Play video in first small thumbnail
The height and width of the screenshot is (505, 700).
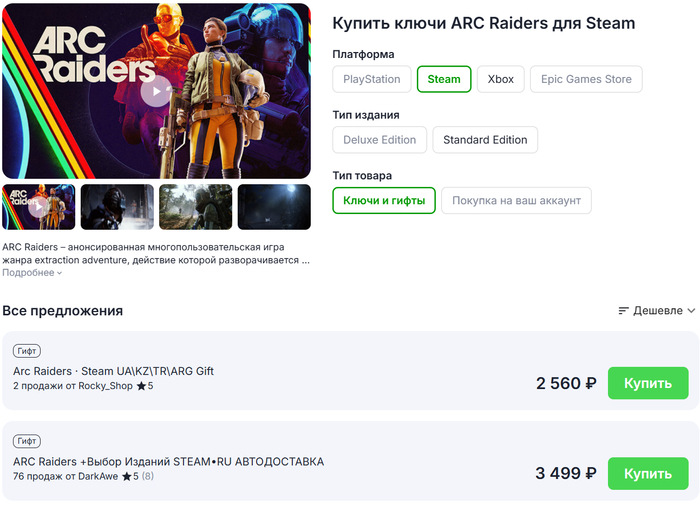38,207
